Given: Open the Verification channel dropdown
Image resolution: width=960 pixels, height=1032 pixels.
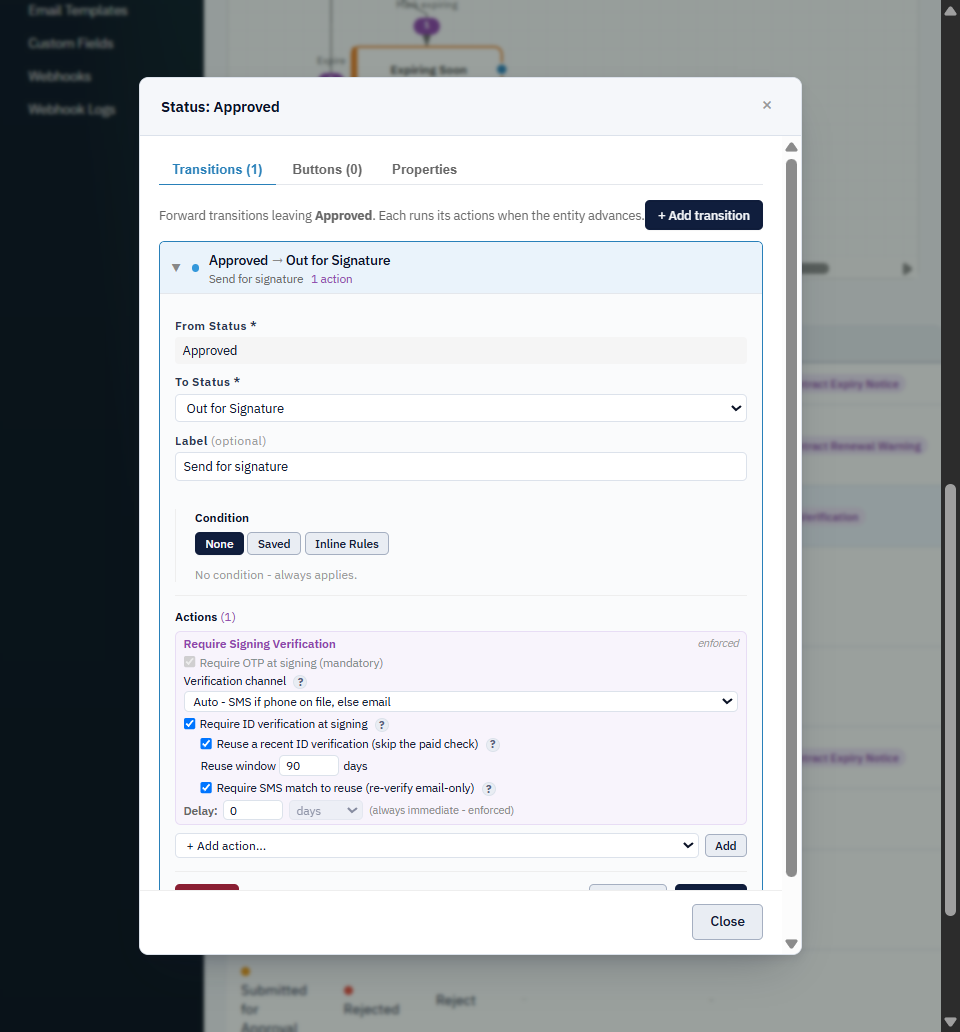Looking at the screenshot, I should (x=461, y=702).
